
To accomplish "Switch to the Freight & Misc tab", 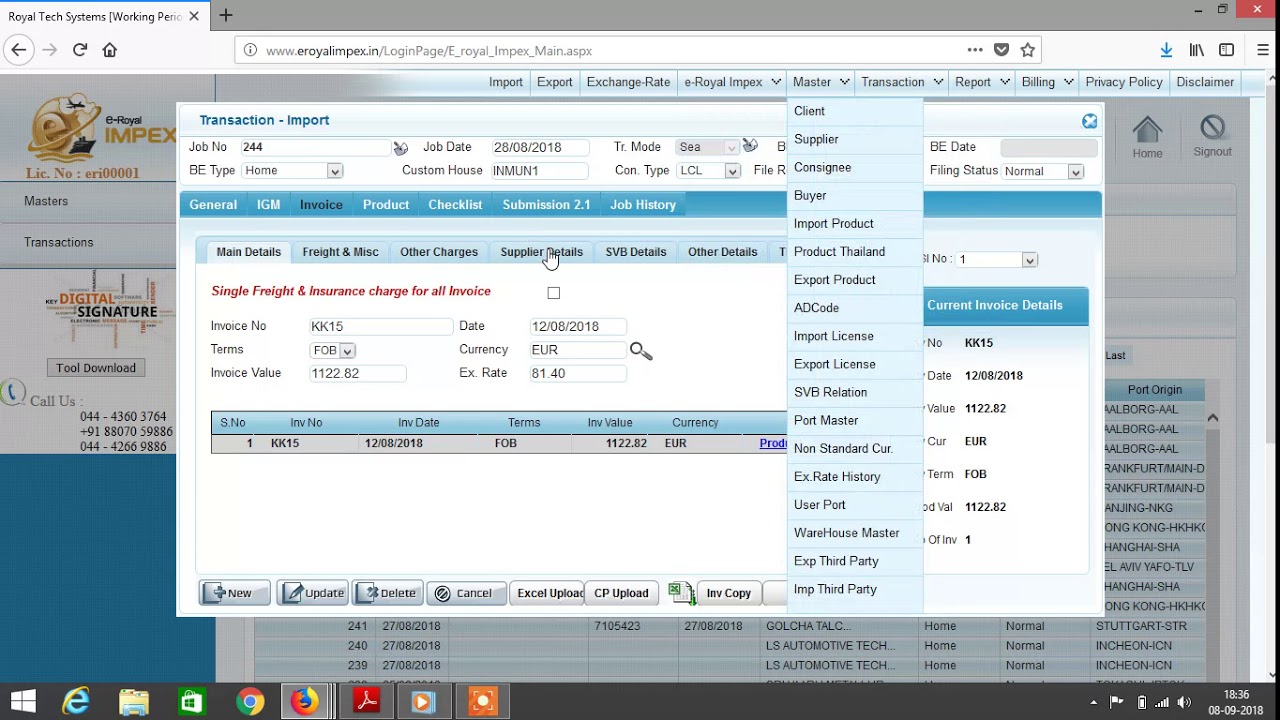I will click(x=340, y=252).
